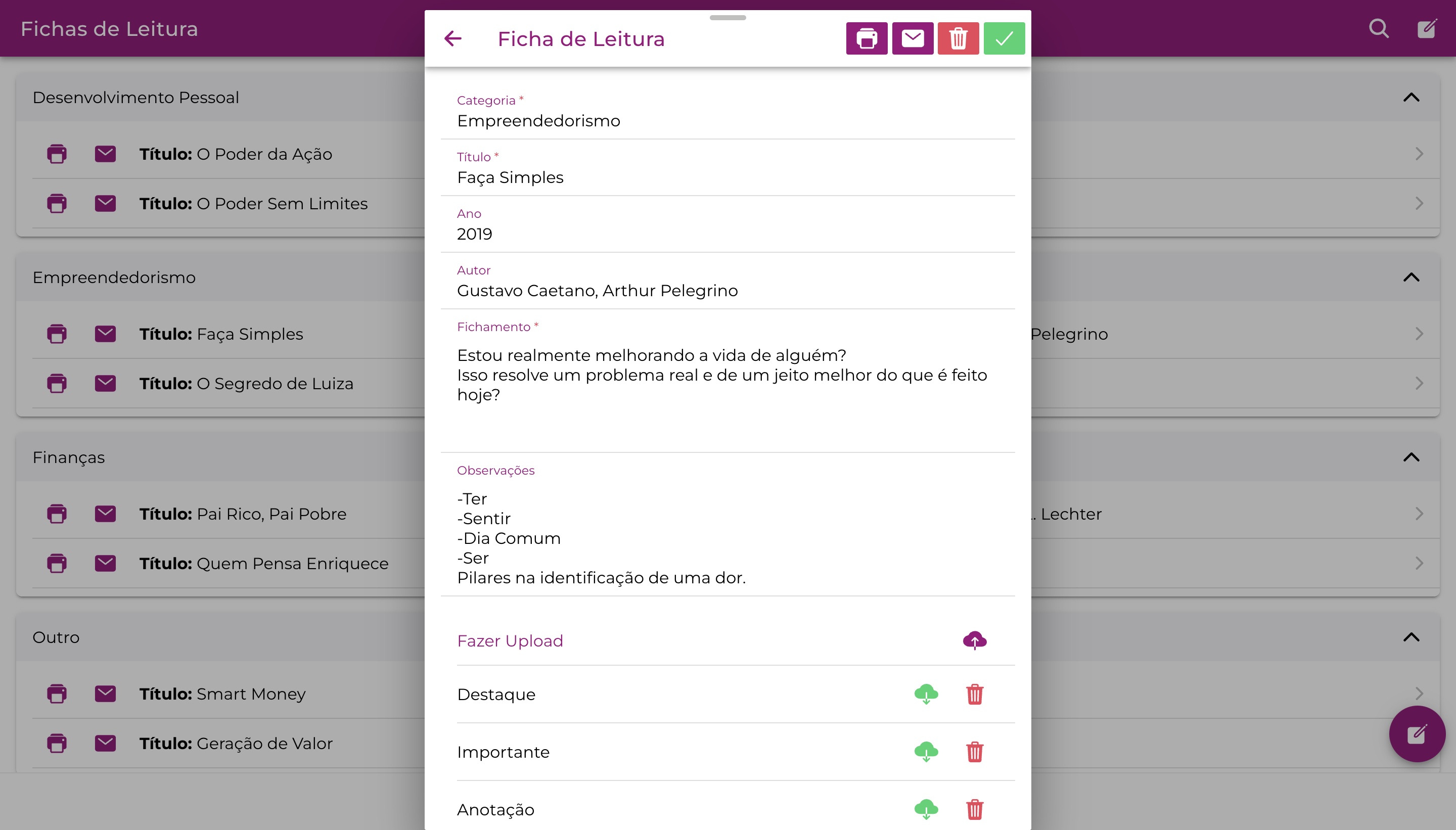Viewport: 1456px width, 830px height.
Task: Open search in the top bar
Action: [1379, 28]
